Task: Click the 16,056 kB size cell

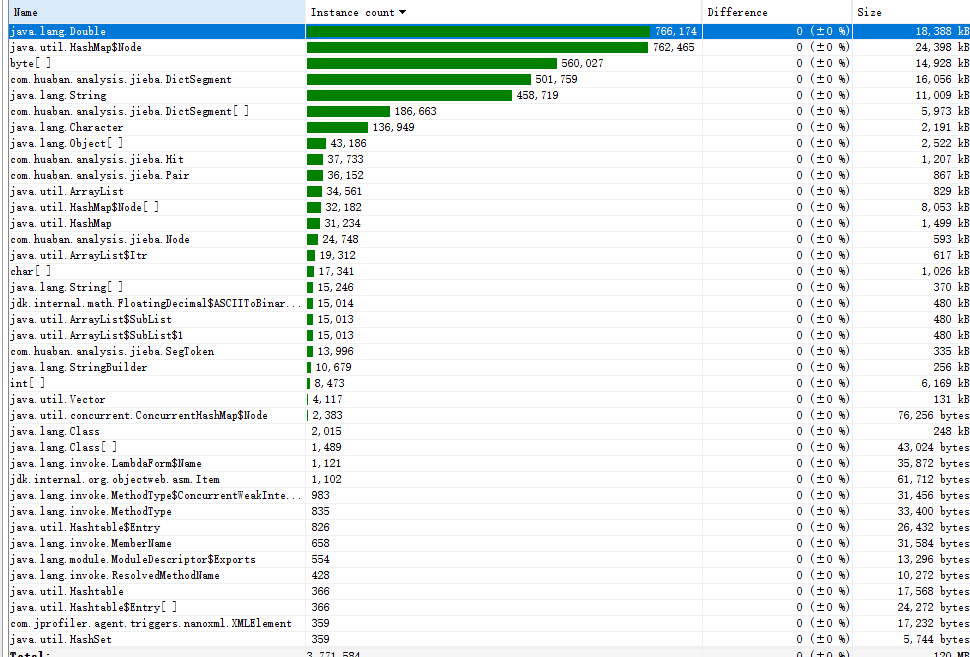Action: pos(911,80)
